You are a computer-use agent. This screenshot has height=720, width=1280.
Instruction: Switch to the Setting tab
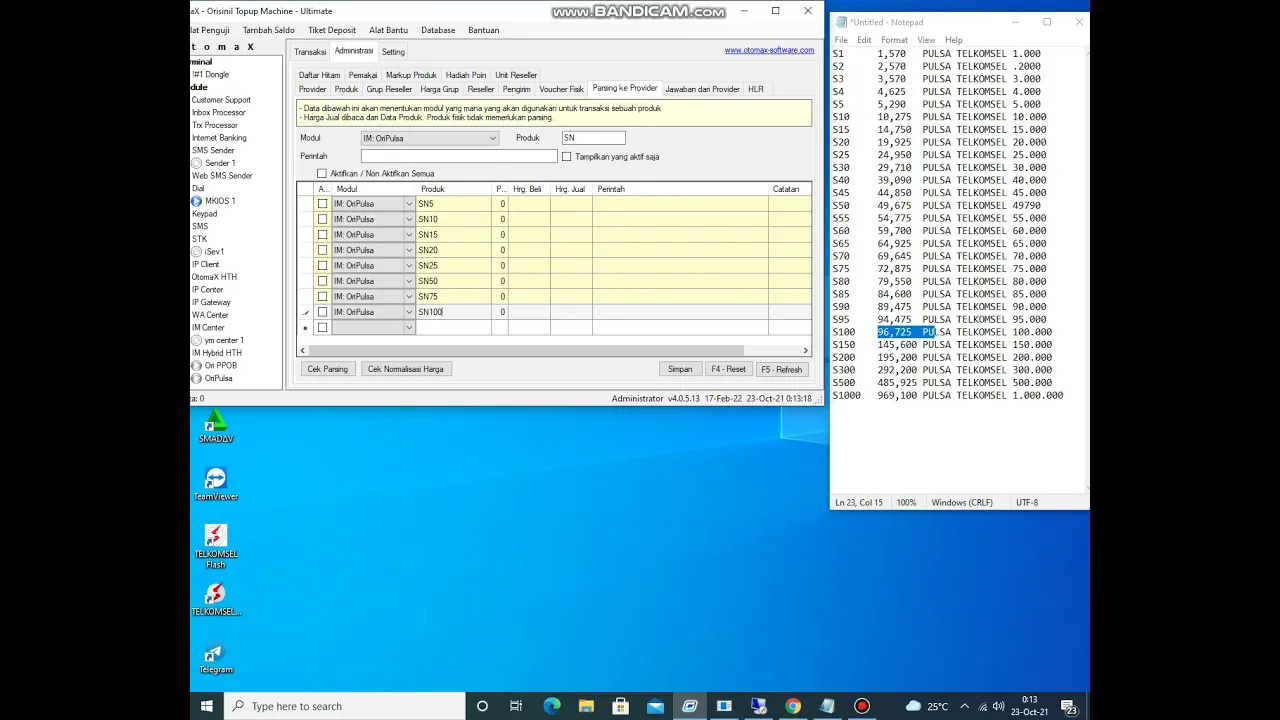click(x=393, y=52)
